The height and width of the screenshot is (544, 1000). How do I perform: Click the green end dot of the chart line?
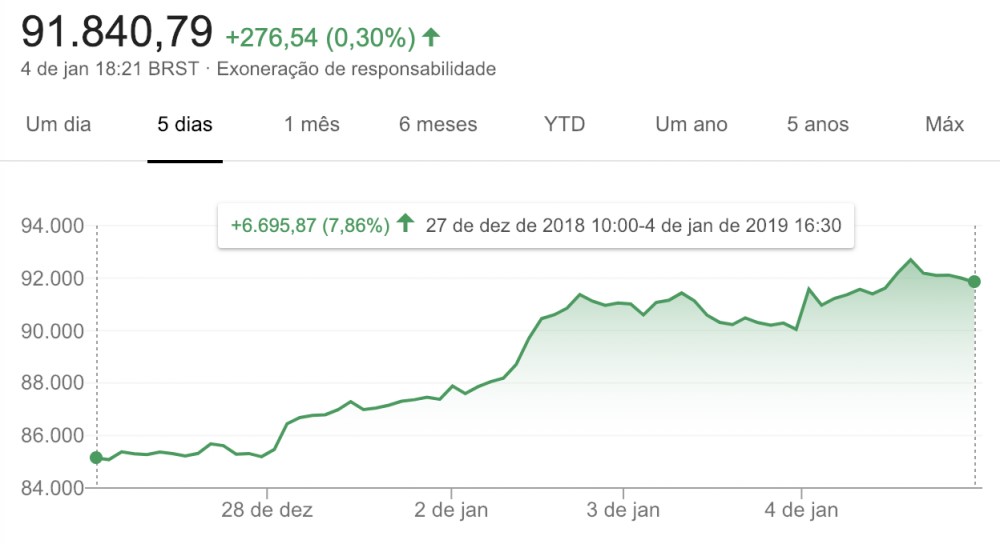(974, 282)
